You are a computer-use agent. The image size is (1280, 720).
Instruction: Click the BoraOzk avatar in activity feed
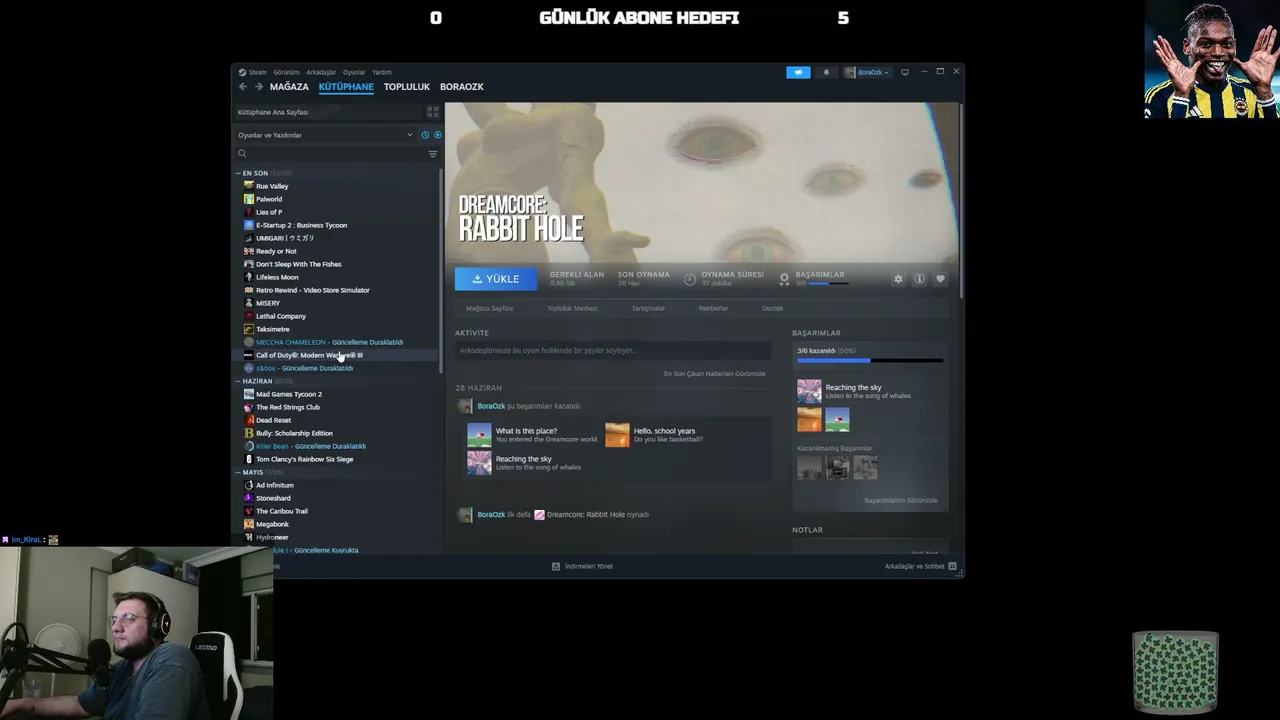coord(465,406)
